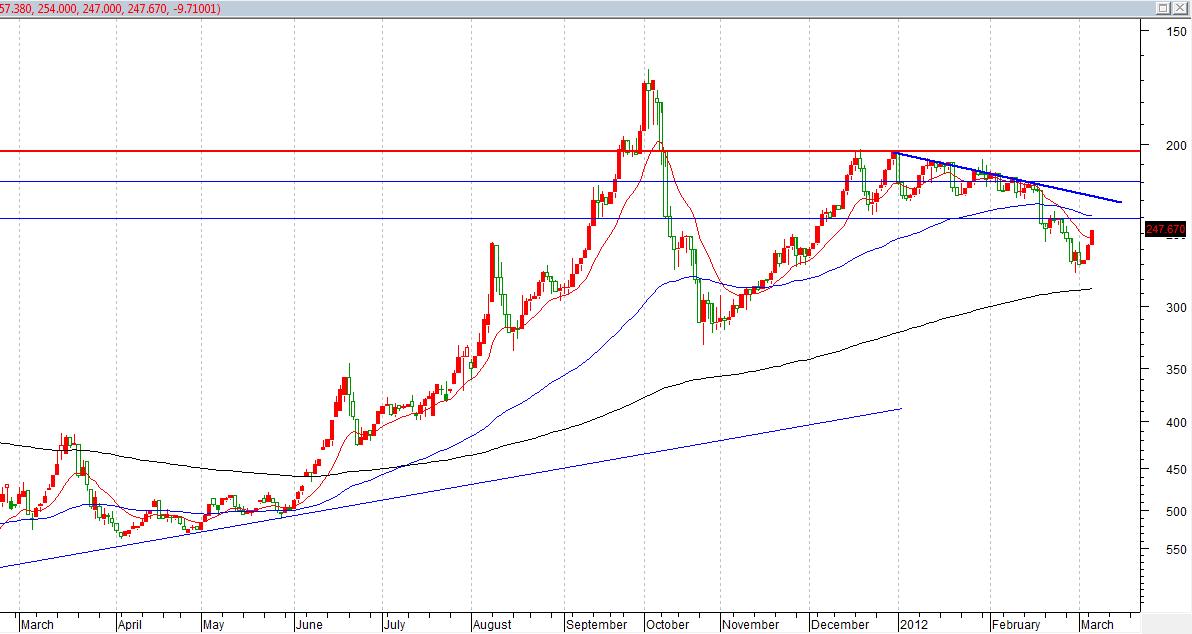
Task: Click the October date axis label
Action: click(x=667, y=625)
